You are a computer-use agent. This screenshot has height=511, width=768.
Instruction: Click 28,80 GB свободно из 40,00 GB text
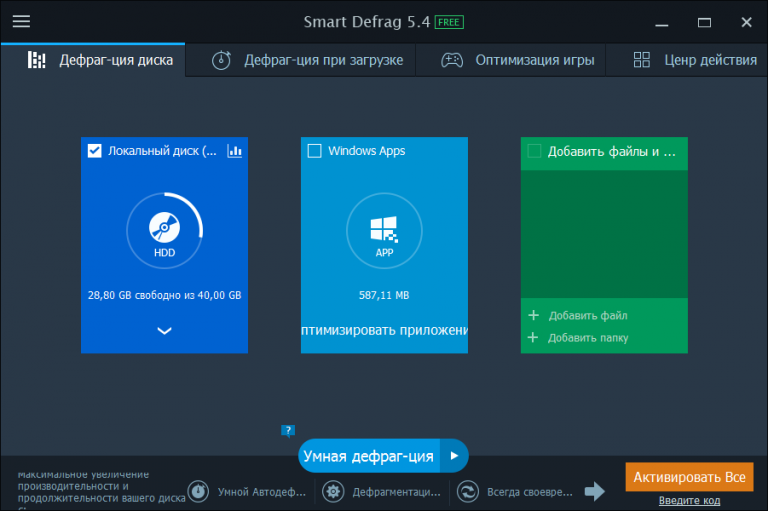(165, 295)
